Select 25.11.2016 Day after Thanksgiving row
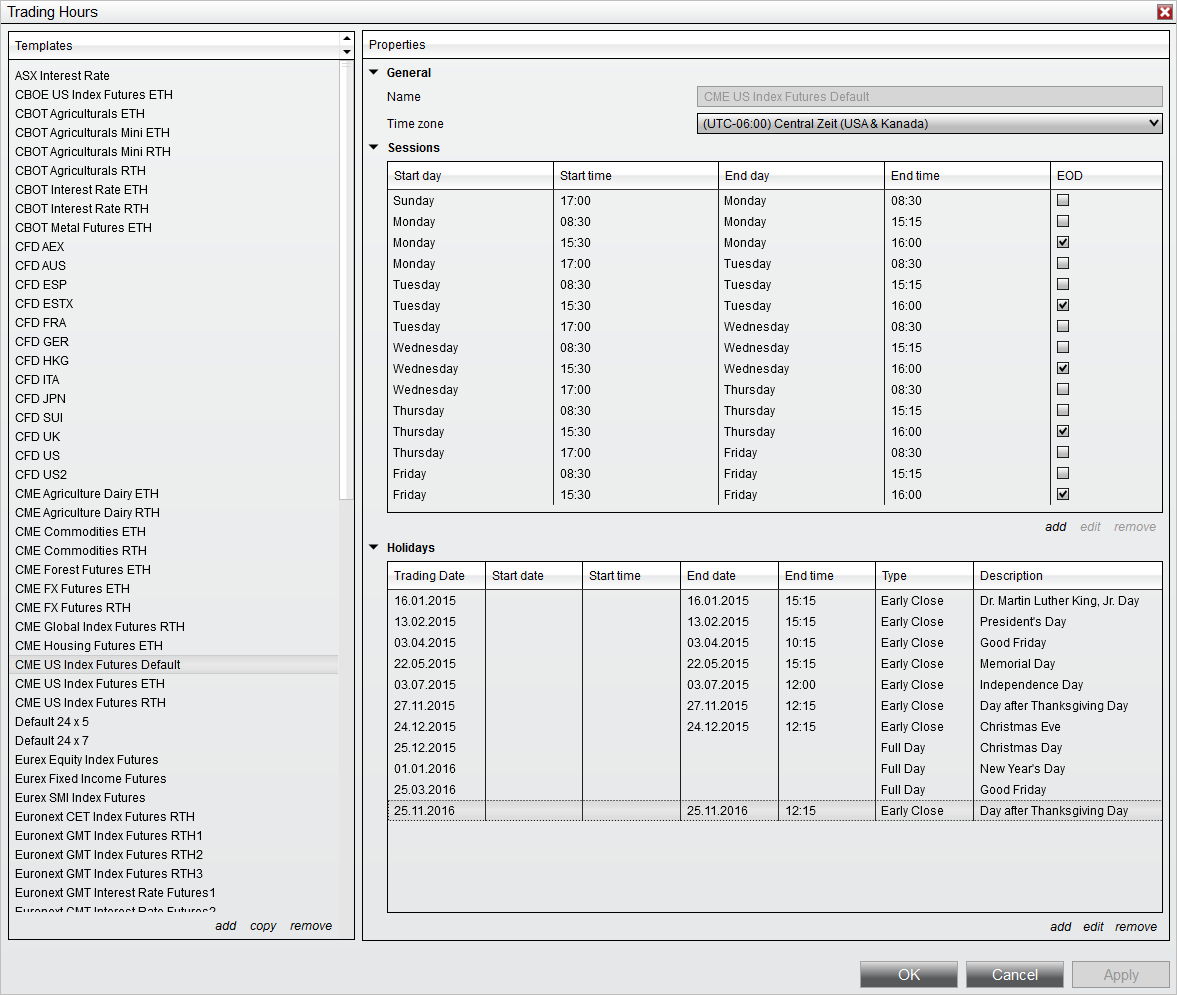Screen dimensions: 1177x995 point(775,810)
